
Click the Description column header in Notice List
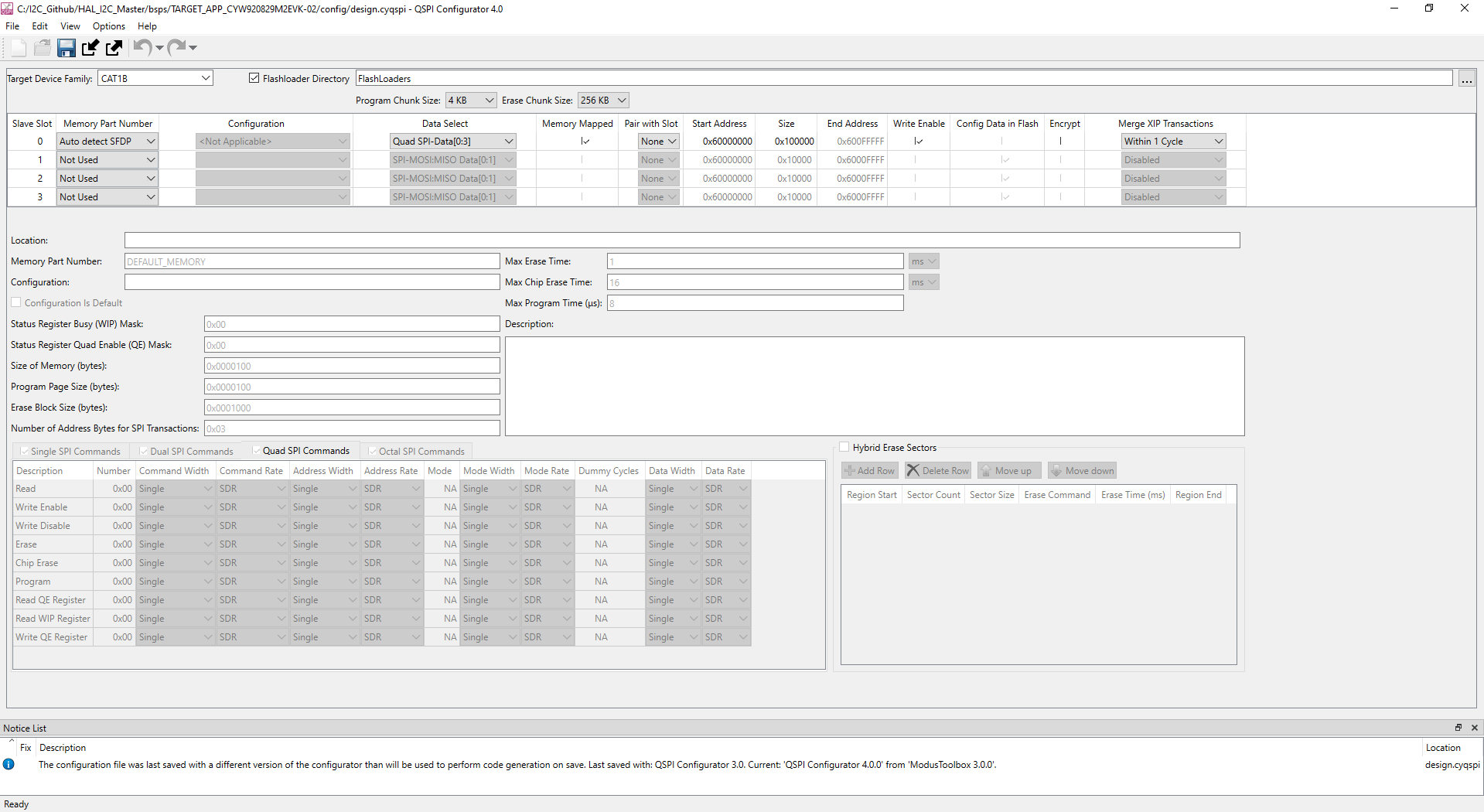(63, 748)
